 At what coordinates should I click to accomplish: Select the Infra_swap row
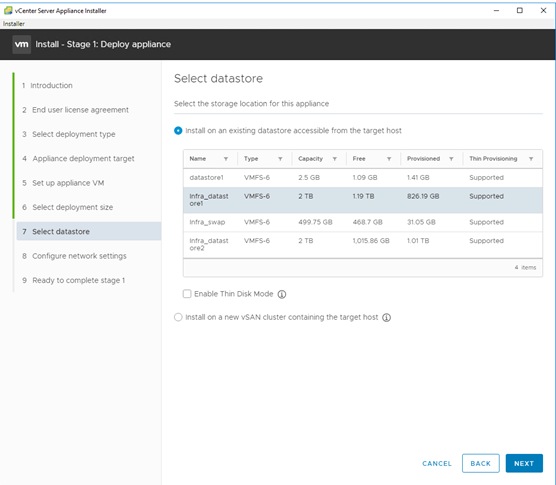363,222
